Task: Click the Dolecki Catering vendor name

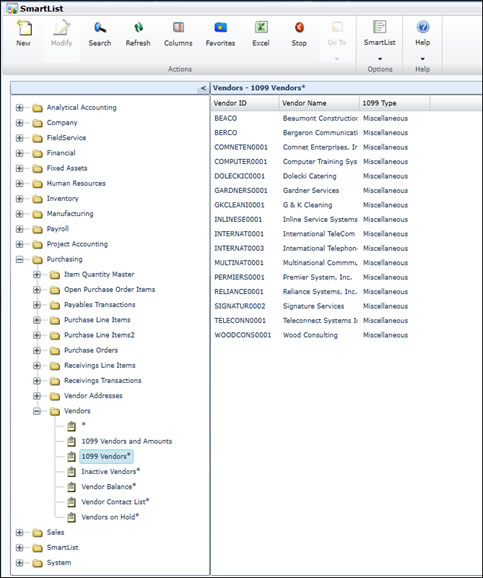Action: coord(310,176)
